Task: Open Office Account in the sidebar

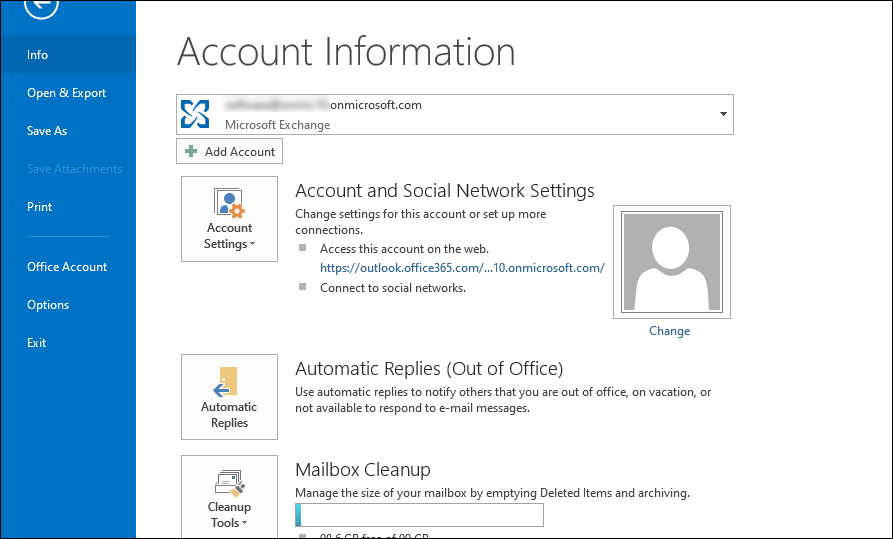Action: pos(68,267)
